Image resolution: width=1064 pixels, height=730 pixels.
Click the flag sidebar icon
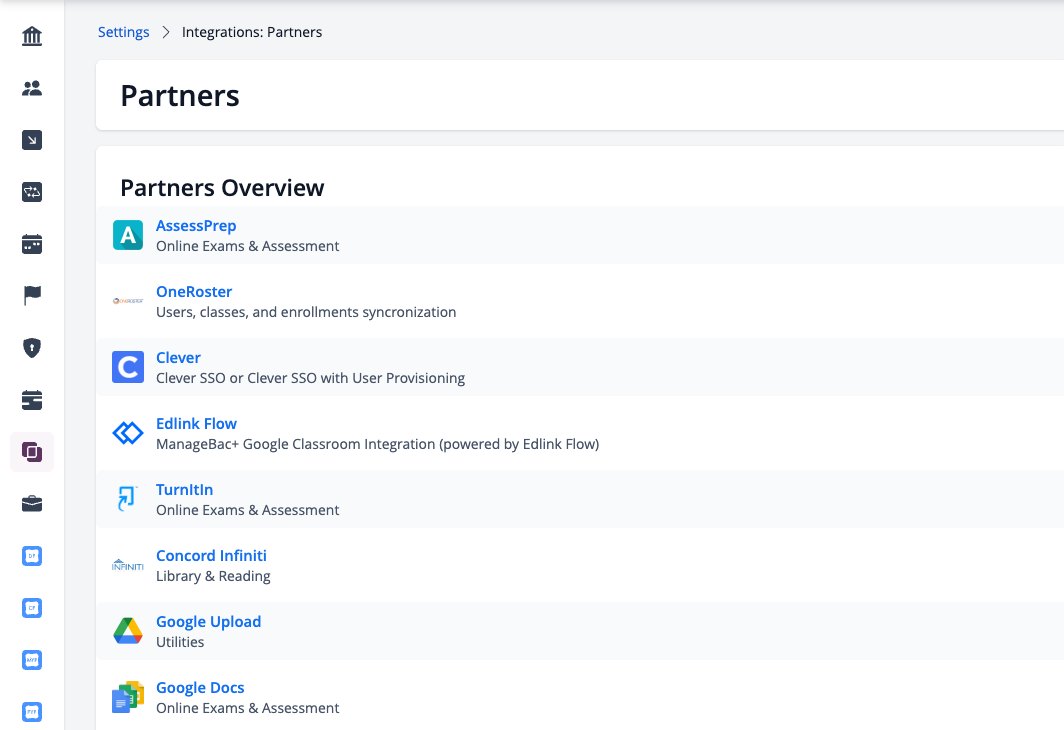(x=32, y=296)
